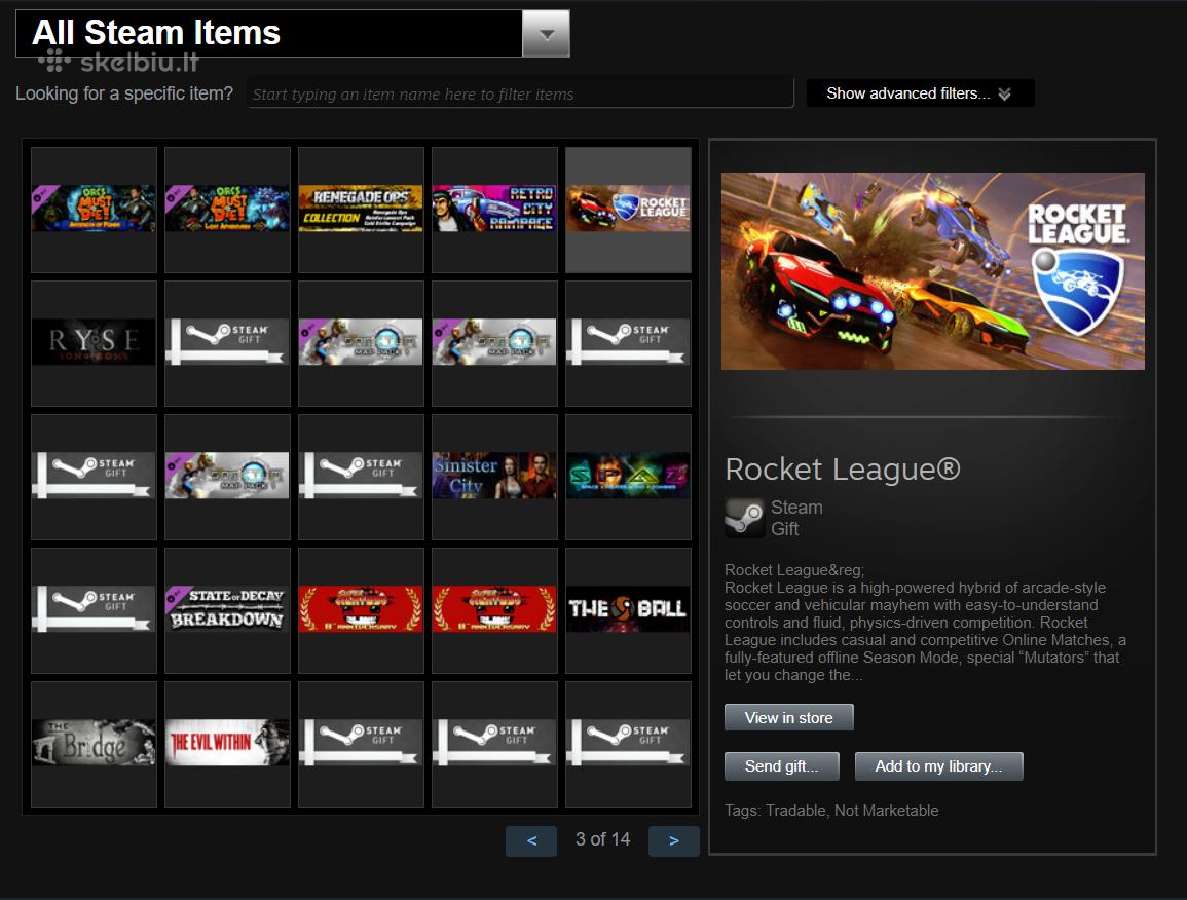Viewport: 1187px width, 900px height.
Task: Select Orcs Must Die Lost Adventures item
Action: pyautogui.click(x=227, y=209)
